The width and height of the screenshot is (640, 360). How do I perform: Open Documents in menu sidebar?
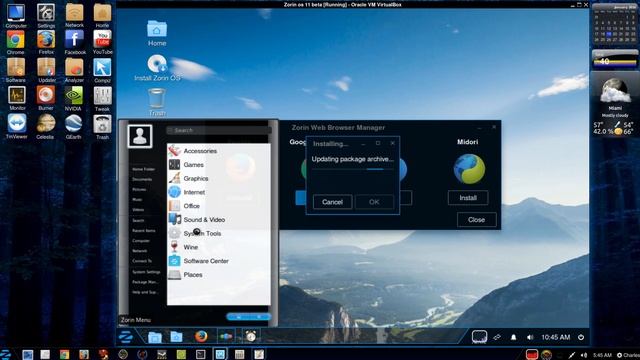(x=142, y=179)
